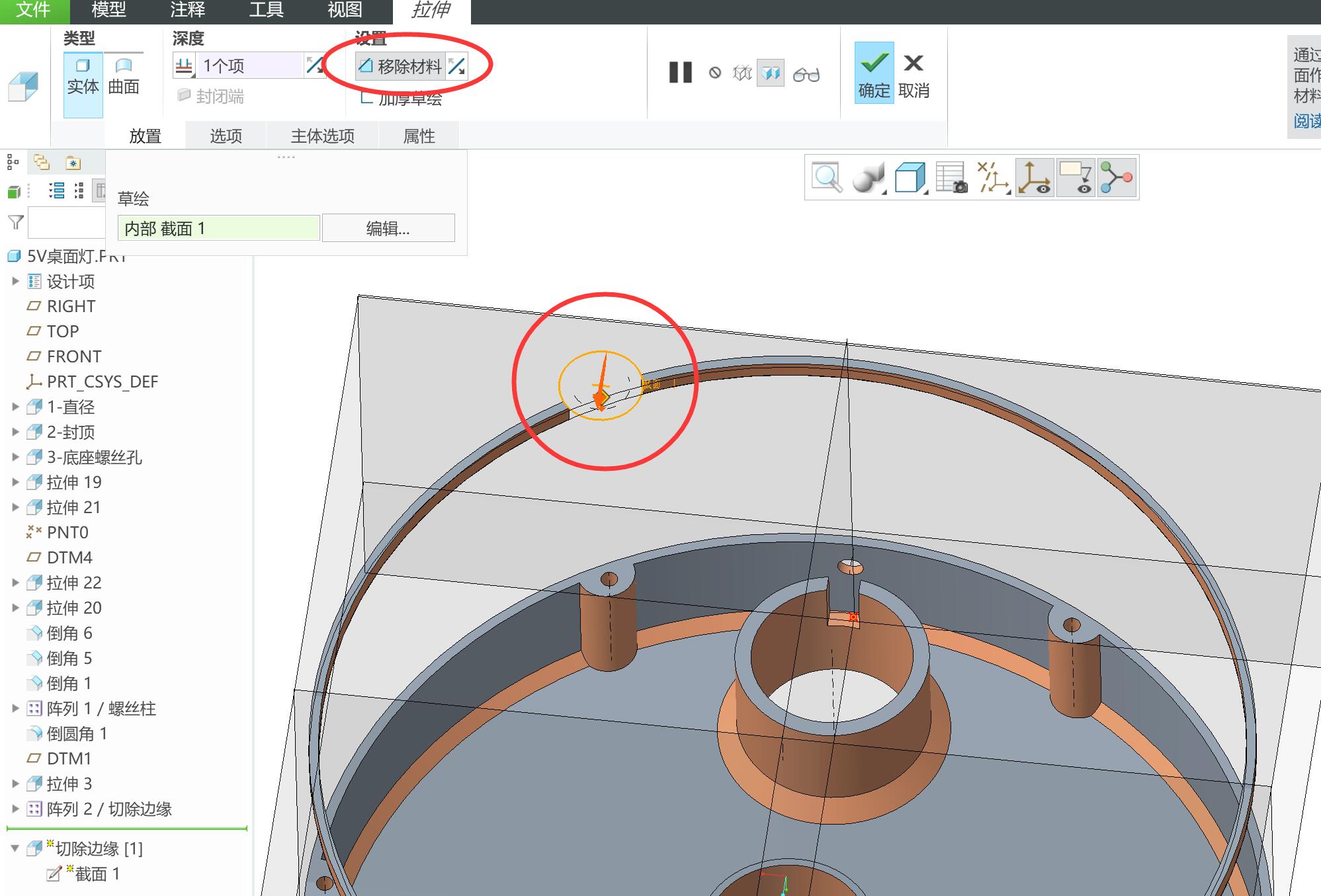1321x896 pixels.
Task: Expand the 拉伸 19 feature node
Action: pyautogui.click(x=15, y=482)
